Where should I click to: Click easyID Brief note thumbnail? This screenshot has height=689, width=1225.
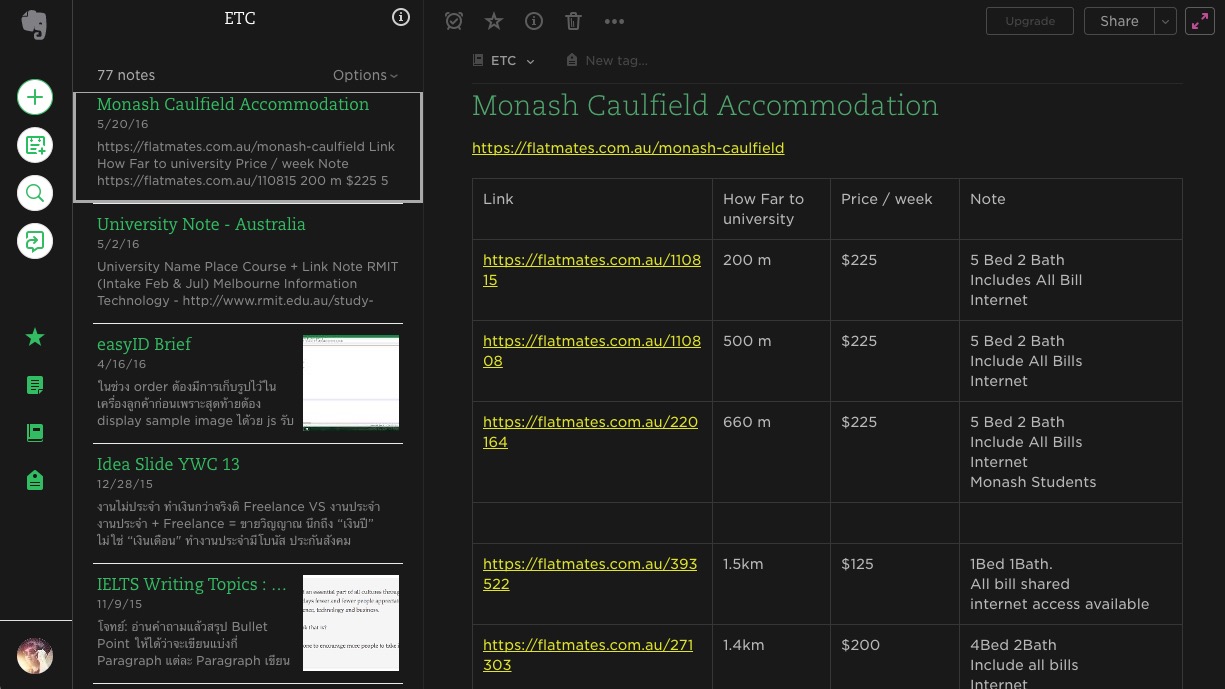point(351,383)
